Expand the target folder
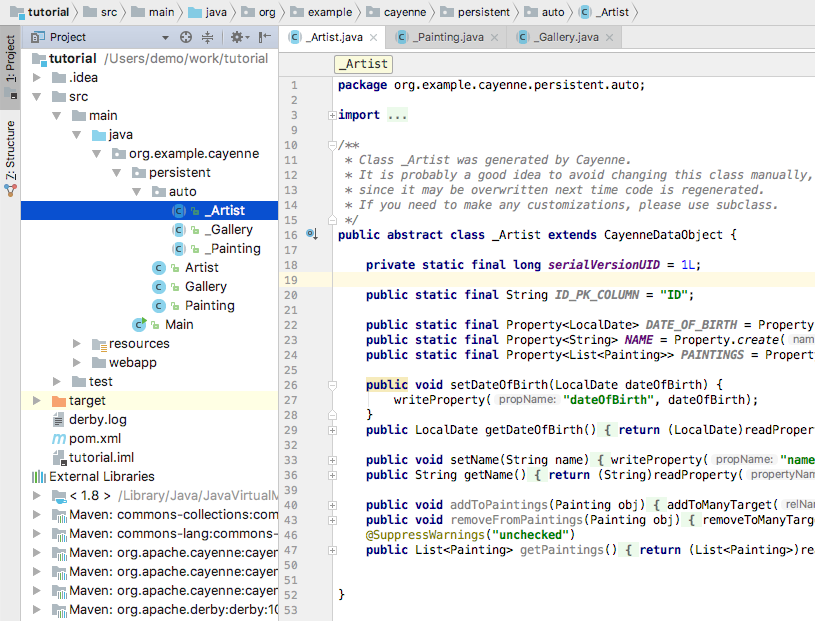 tap(37, 400)
